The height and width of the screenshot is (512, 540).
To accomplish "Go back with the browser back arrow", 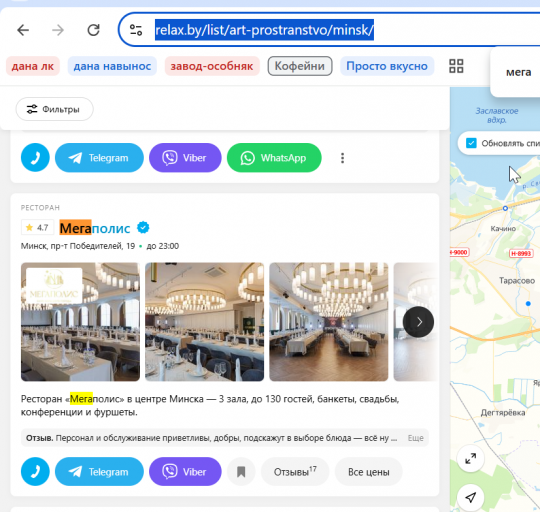I will [23, 30].
